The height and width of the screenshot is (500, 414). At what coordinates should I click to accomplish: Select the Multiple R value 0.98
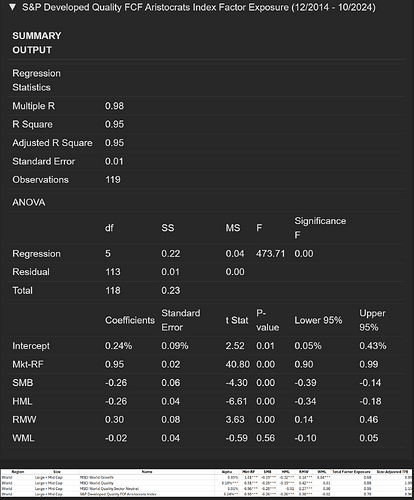114,106
